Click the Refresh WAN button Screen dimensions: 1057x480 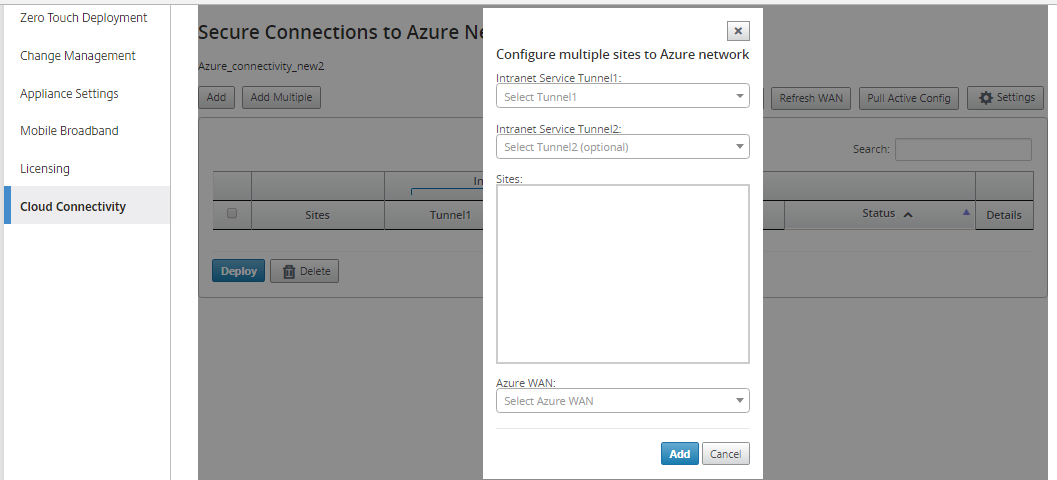(x=811, y=98)
